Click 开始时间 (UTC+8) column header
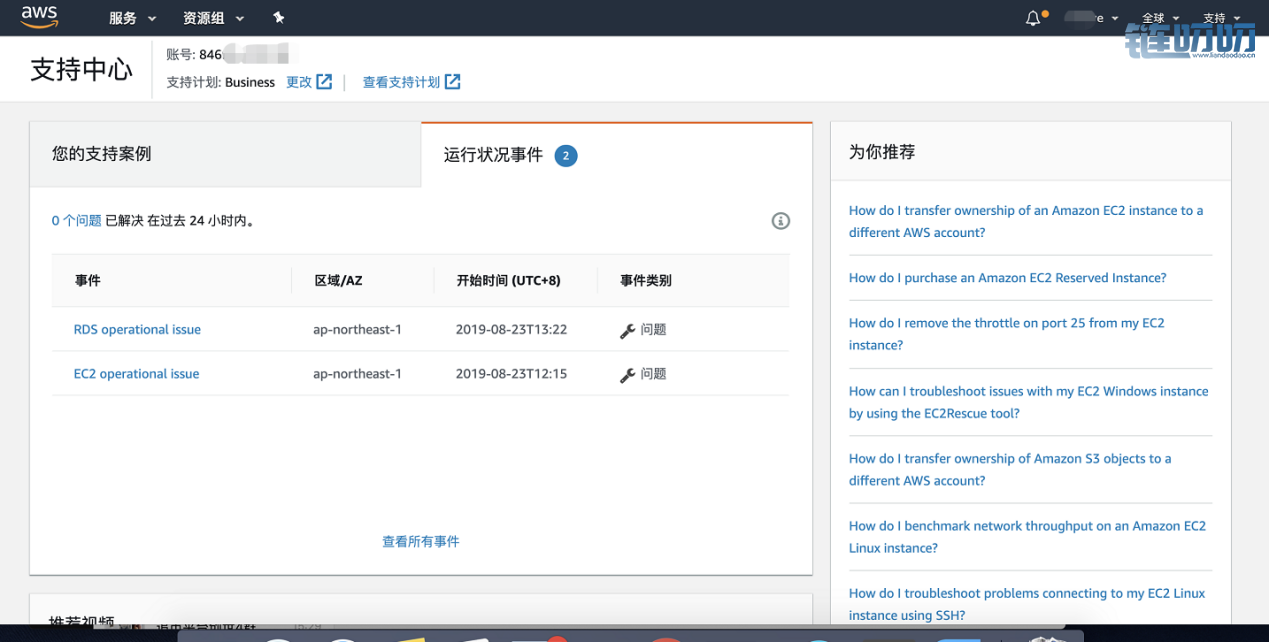Viewport: 1269px width, 642px height. point(509,280)
